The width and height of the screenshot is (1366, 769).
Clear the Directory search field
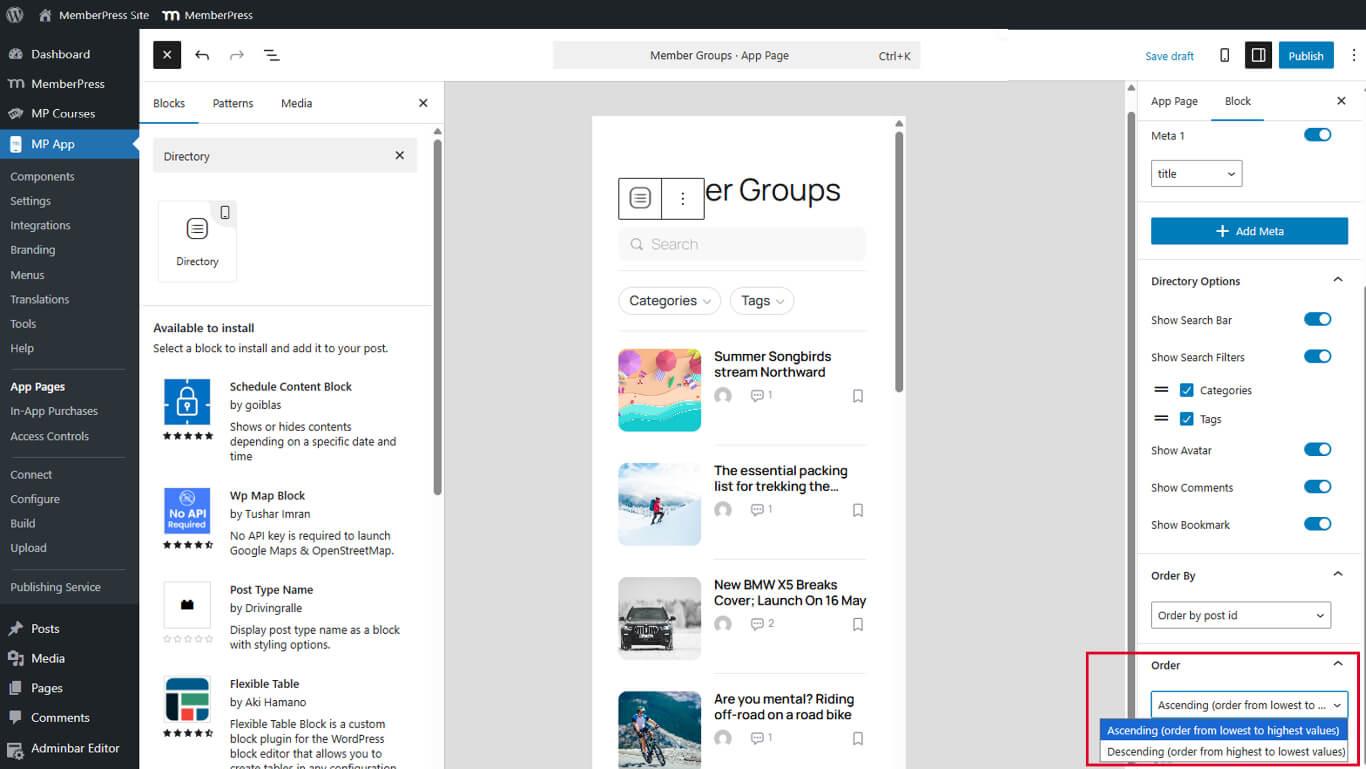click(x=400, y=156)
